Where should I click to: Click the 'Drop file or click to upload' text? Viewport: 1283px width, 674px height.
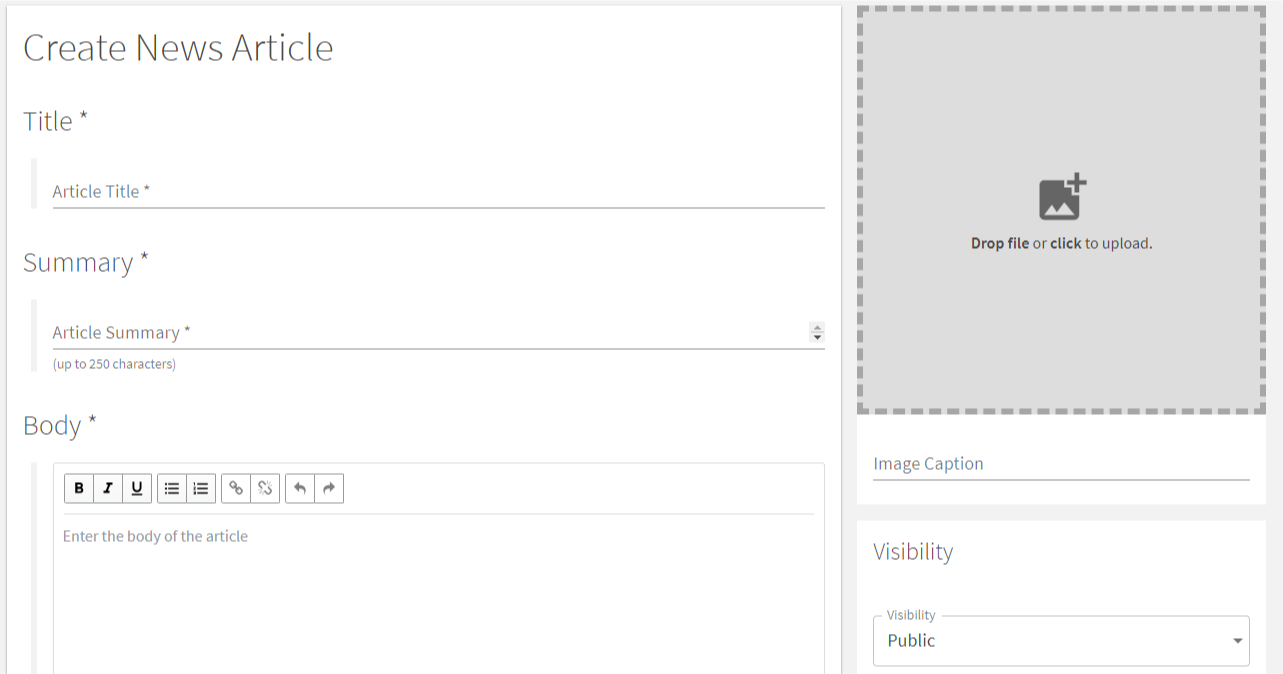(x=1062, y=243)
